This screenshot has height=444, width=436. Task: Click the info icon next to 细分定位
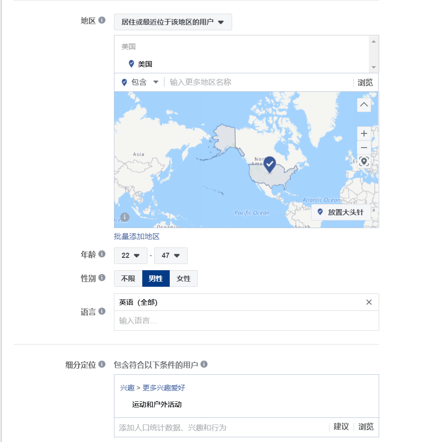pyautogui.click(x=102, y=364)
